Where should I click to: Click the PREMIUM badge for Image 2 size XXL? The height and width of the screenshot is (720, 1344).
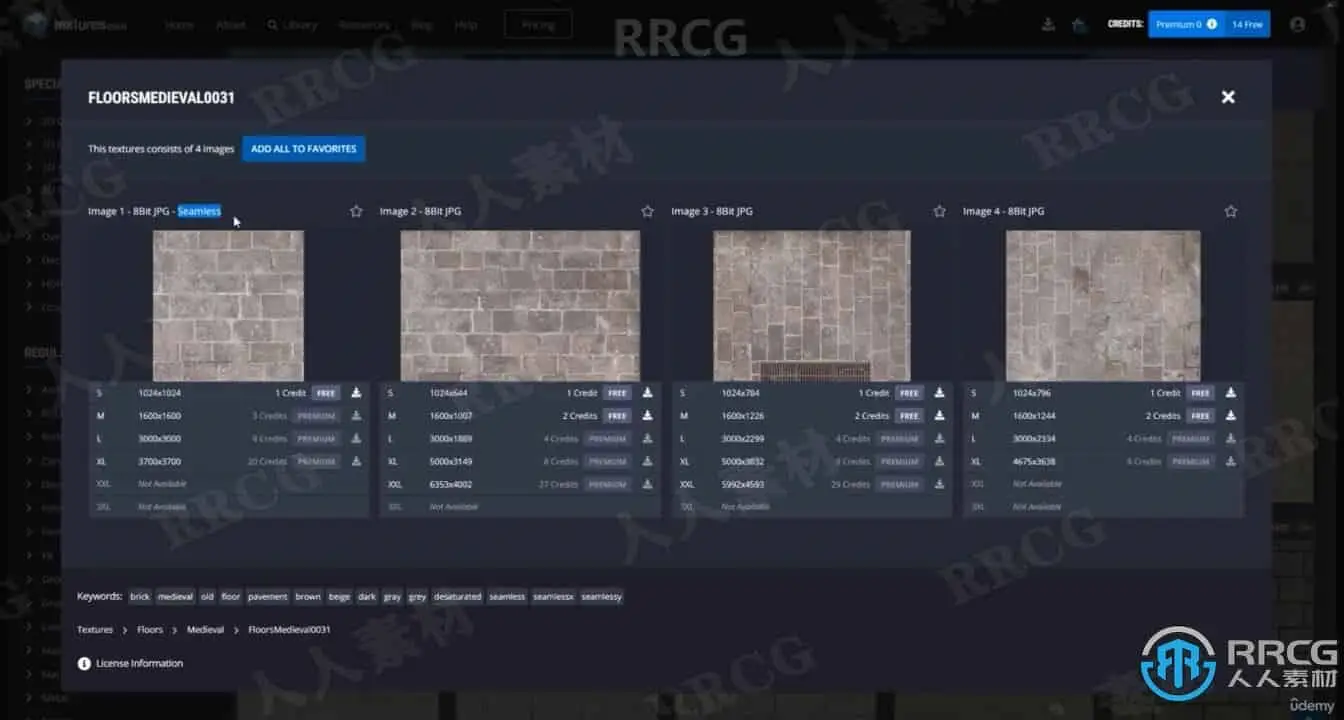[608, 485]
